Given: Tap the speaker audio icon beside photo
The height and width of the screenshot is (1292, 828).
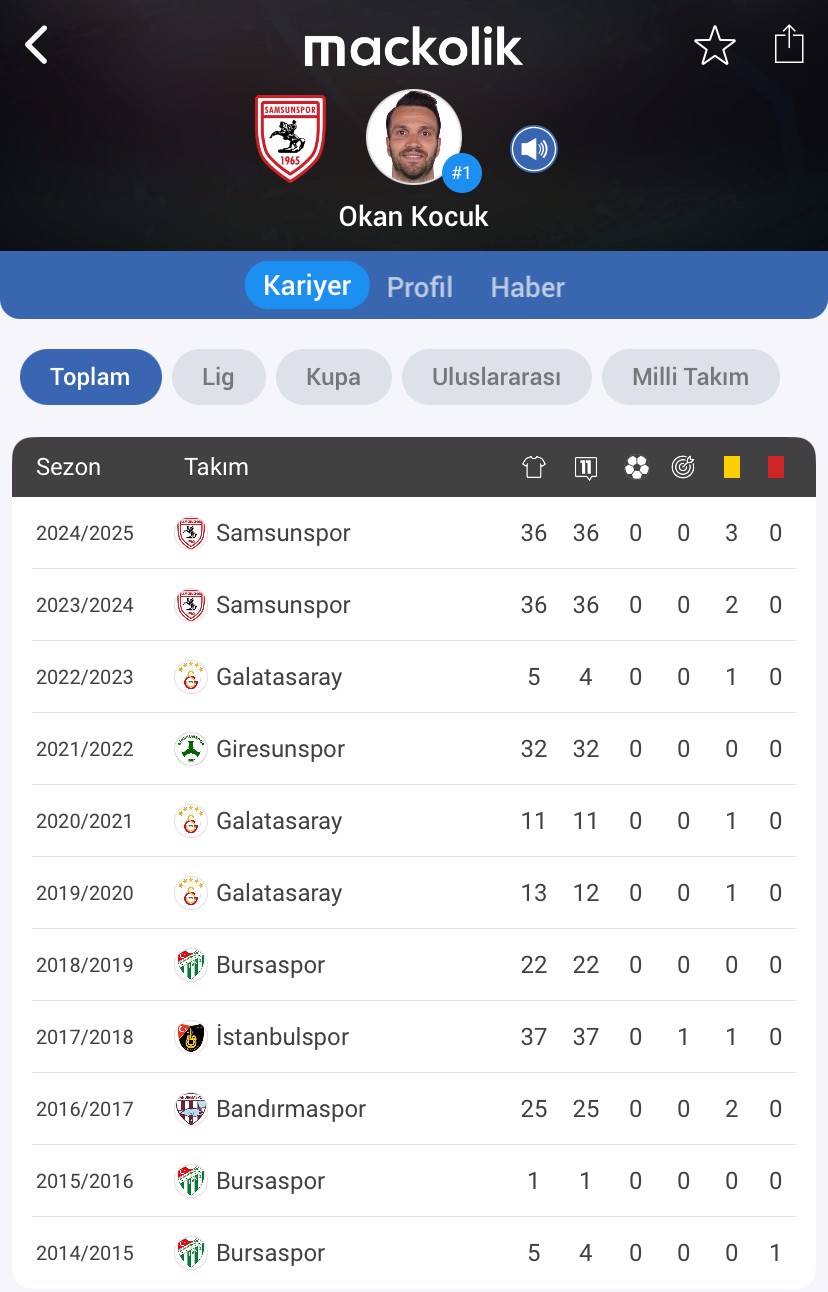Looking at the screenshot, I should point(534,150).
